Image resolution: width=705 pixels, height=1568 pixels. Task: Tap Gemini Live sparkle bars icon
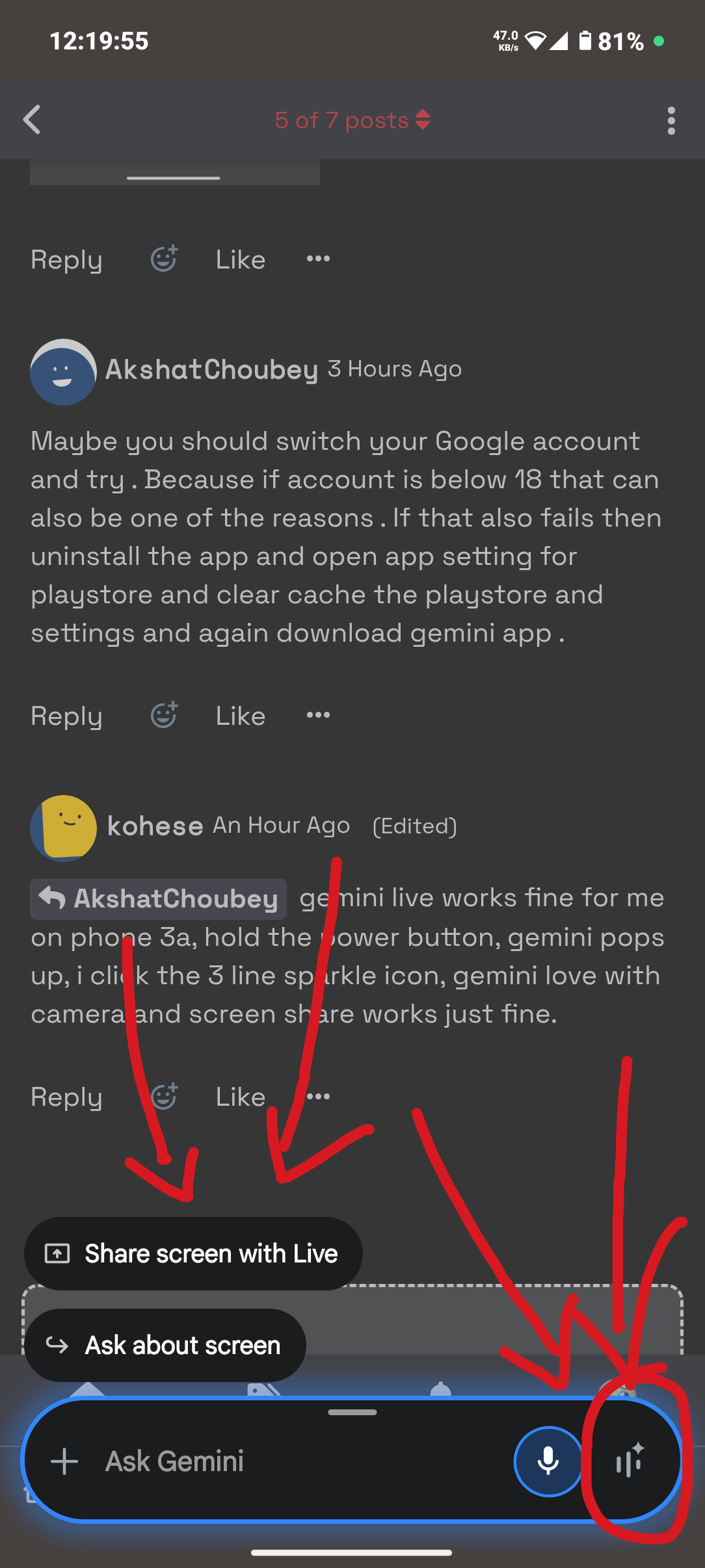pyautogui.click(x=630, y=1461)
